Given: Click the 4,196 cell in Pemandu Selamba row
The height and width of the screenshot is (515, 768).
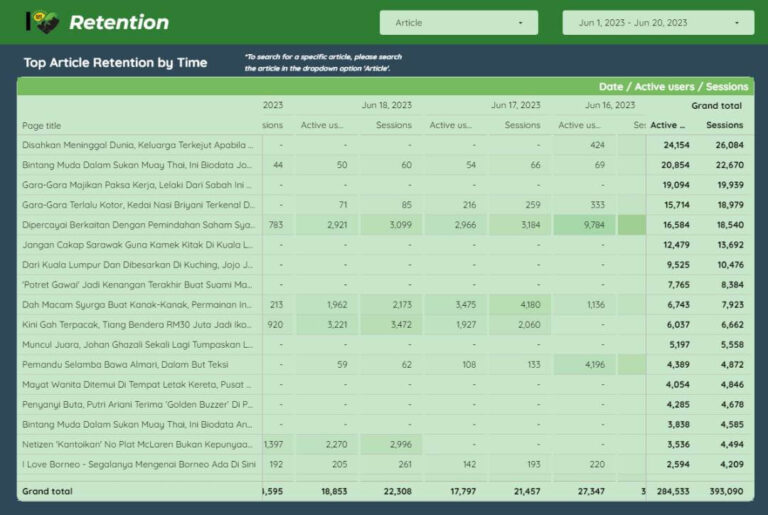Looking at the screenshot, I should pyautogui.click(x=587, y=365).
